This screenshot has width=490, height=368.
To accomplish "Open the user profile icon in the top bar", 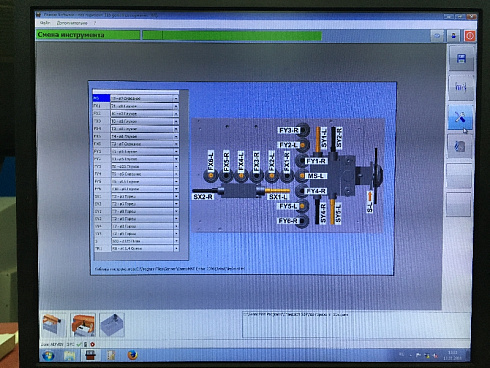I will tap(453, 36).
